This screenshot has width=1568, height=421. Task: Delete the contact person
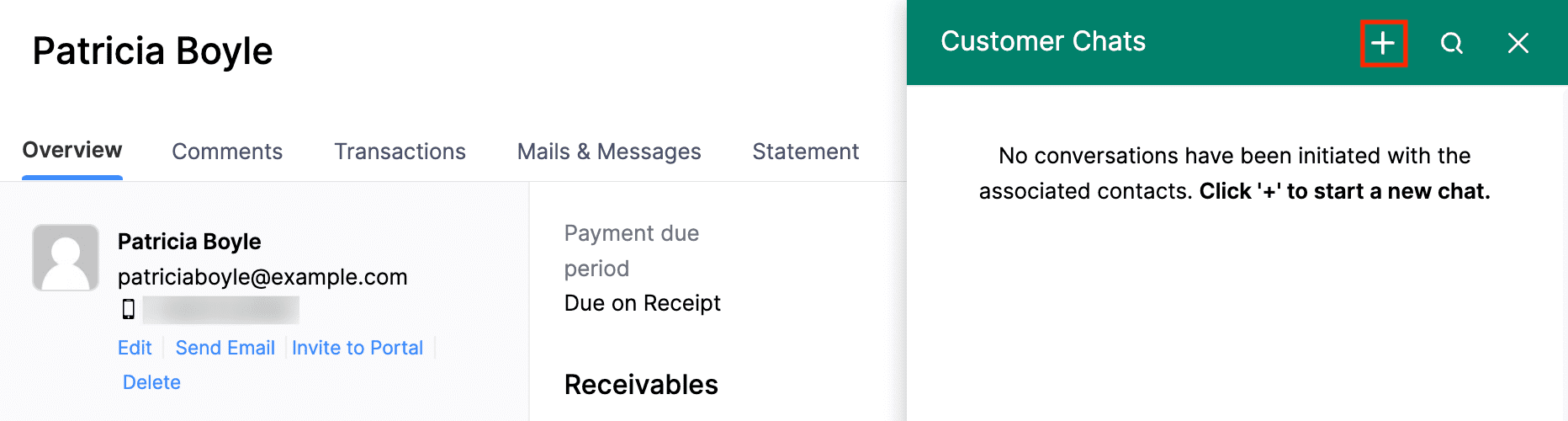(151, 382)
